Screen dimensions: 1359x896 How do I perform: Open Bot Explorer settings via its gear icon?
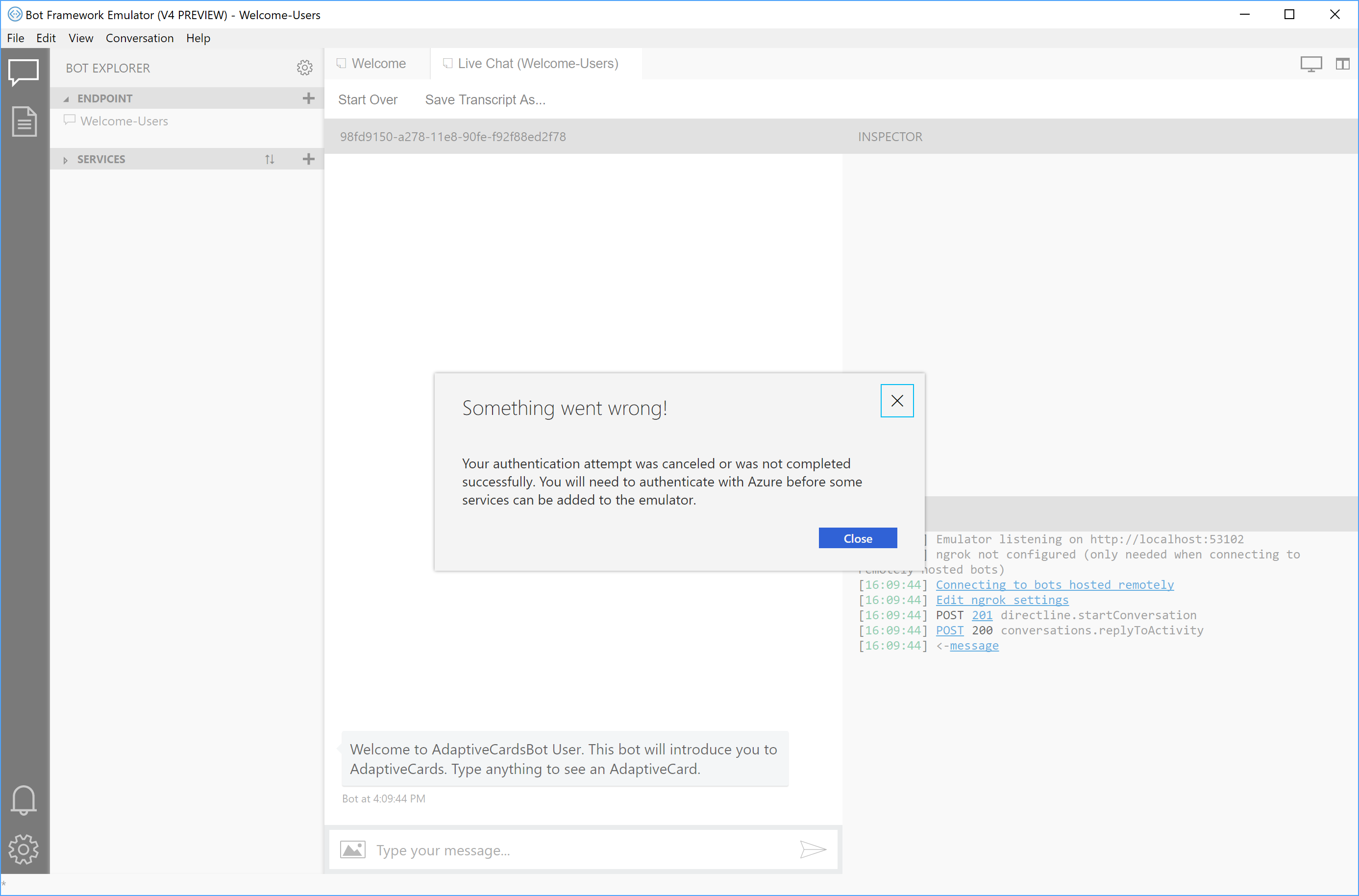pyautogui.click(x=305, y=68)
